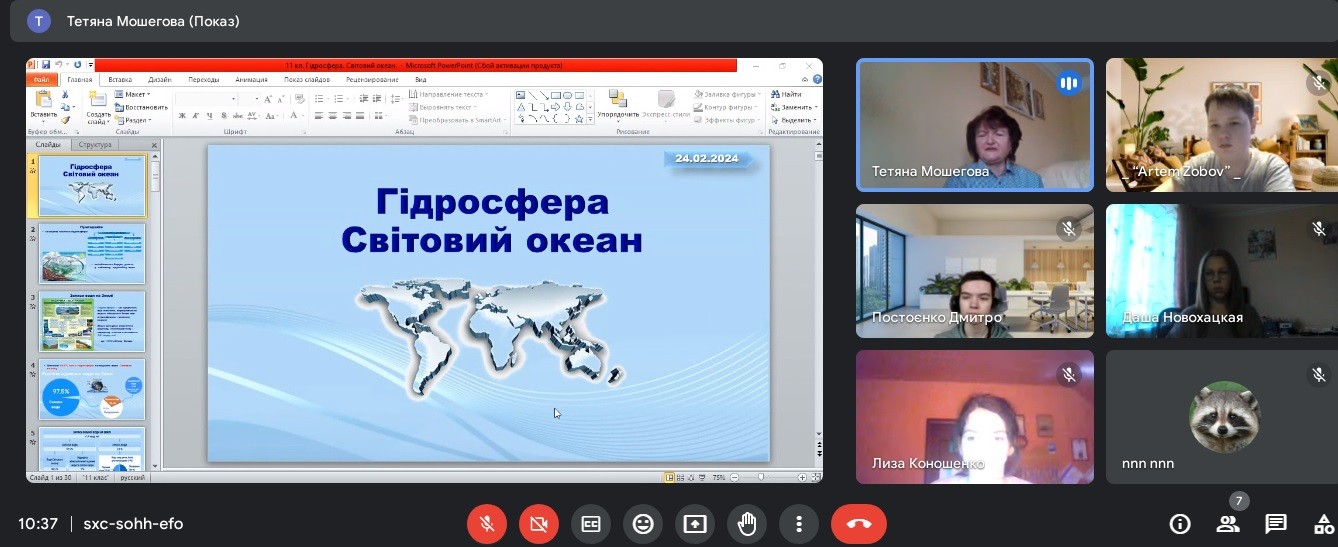
Task: Open the Activities shapes icon
Action: pos(1323,523)
